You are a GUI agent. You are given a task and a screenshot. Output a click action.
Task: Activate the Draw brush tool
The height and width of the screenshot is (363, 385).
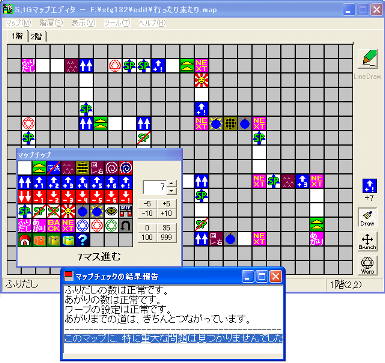[367, 218]
